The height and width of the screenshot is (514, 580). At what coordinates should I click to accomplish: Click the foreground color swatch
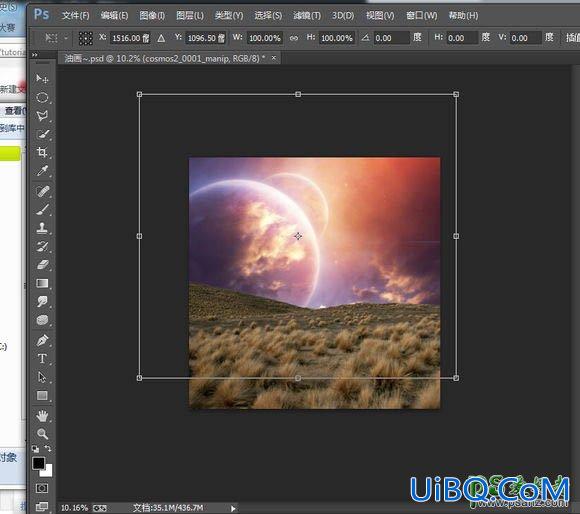(38, 463)
